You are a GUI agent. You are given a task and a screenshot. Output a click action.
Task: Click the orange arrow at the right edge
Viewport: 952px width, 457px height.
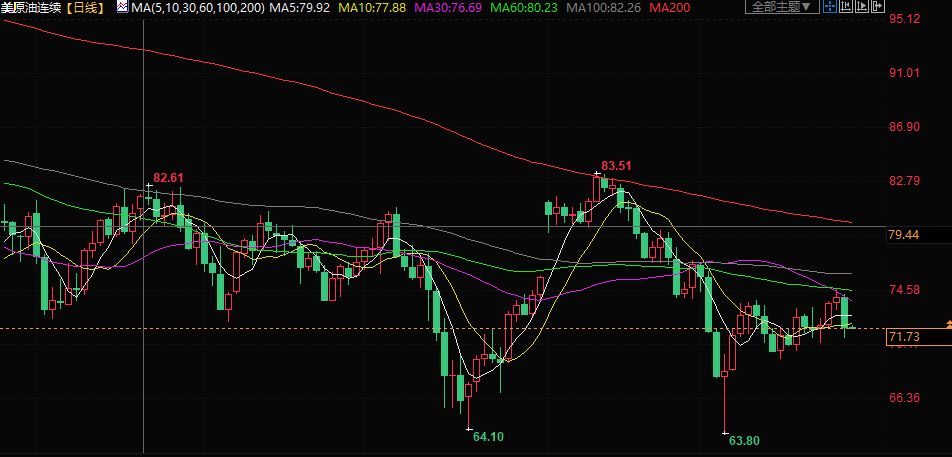(x=948, y=326)
